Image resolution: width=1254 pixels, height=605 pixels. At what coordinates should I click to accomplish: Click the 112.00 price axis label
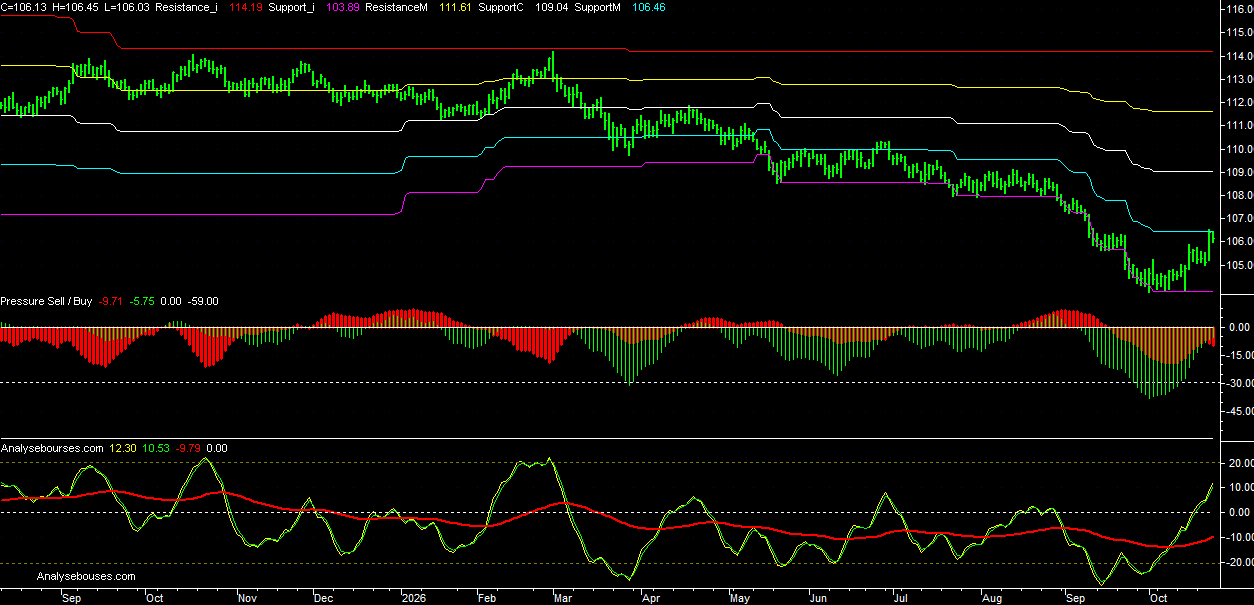coord(1238,102)
